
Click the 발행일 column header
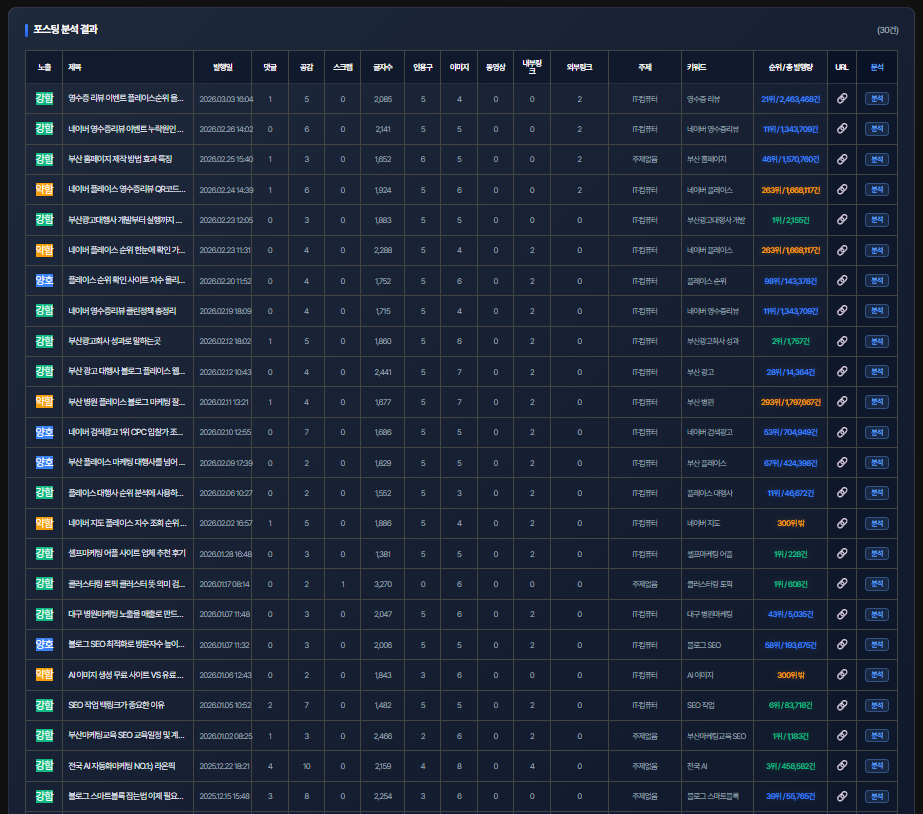[222, 67]
